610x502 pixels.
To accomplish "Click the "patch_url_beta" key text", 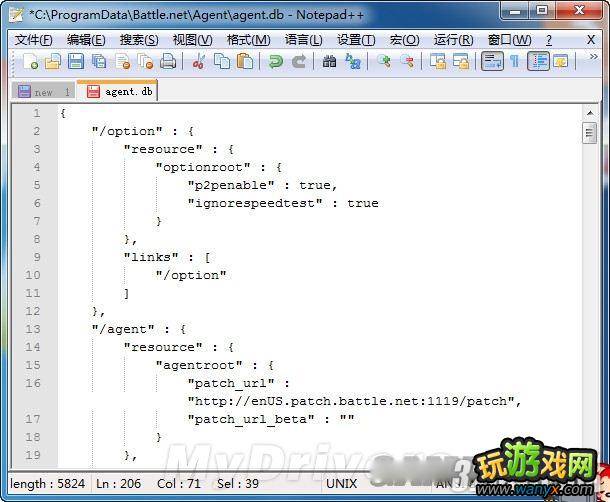I will pos(251,420).
